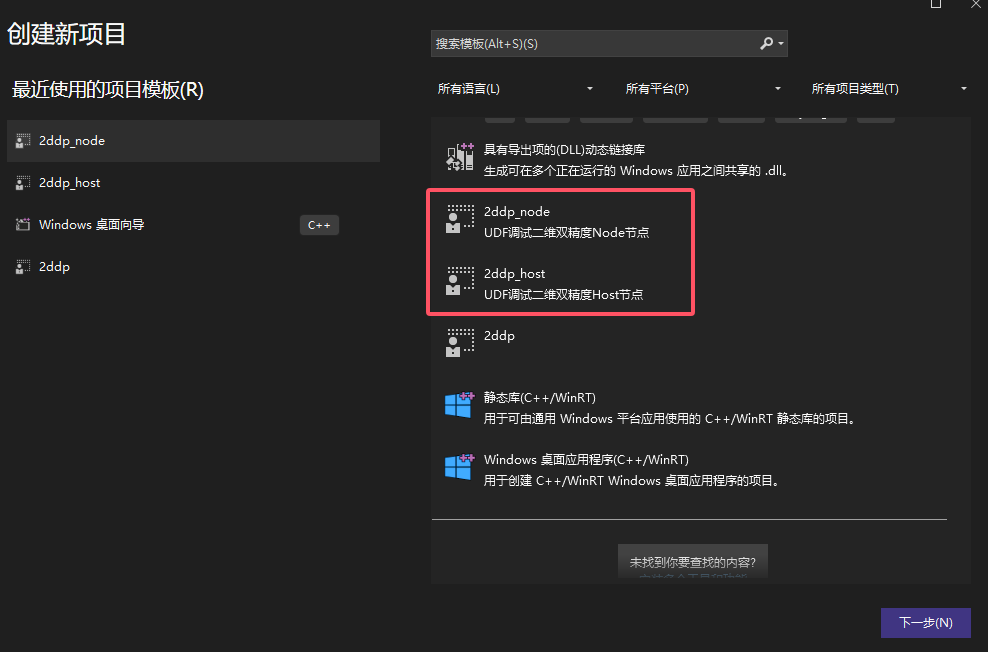988x652 pixels.
Task: Click the DLL 动态链接库 template icon
Action: click(458, 155)
